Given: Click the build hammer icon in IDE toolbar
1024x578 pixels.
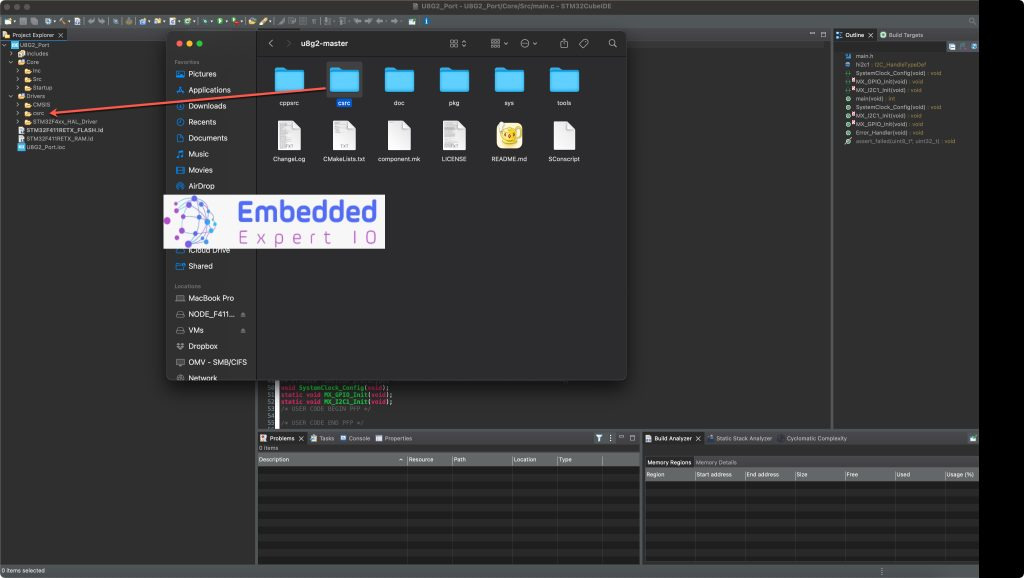Looking at the screenshot, I should (63, 21).
